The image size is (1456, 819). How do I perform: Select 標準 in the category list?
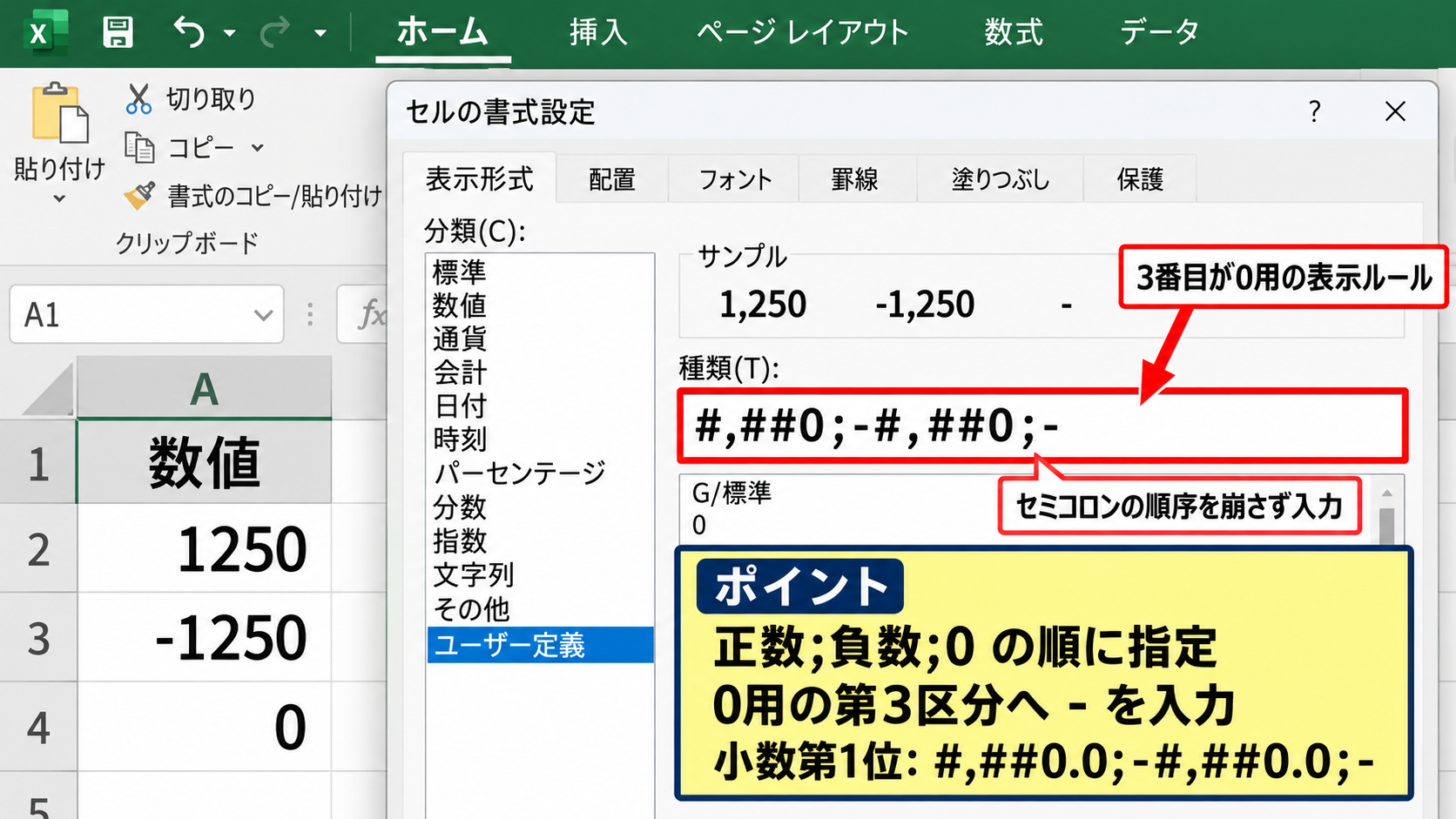540,272
